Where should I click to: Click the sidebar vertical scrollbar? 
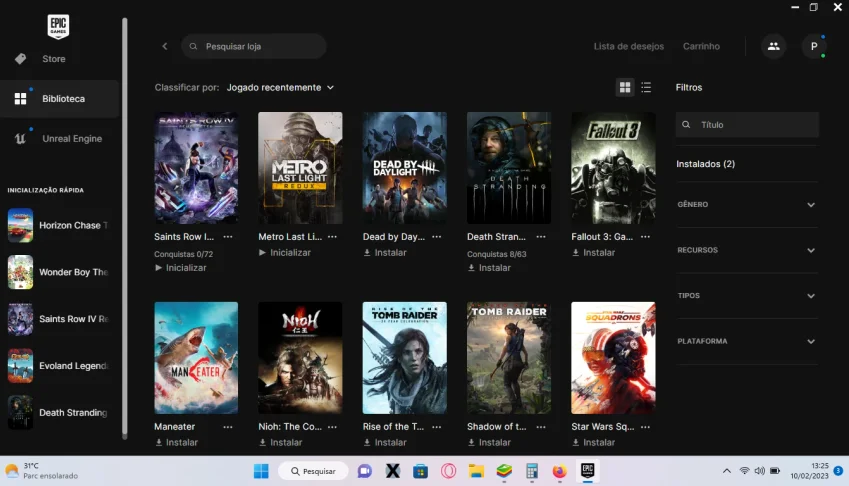coord(125,227)
